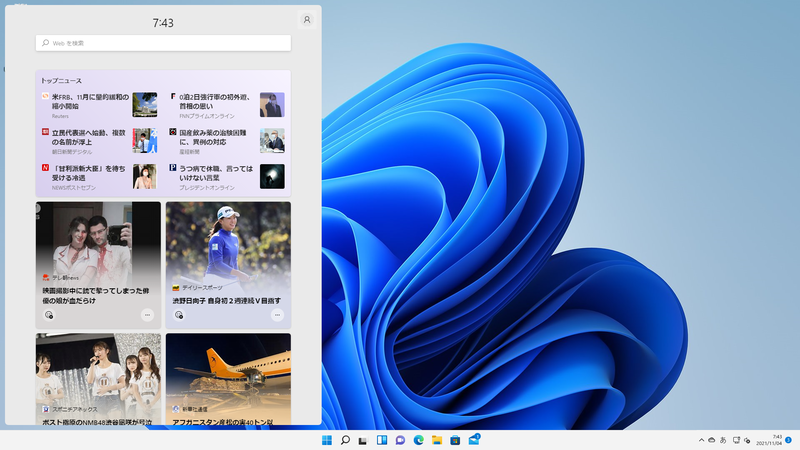Click NEWSポストセブン red N icon

[45, 167]
